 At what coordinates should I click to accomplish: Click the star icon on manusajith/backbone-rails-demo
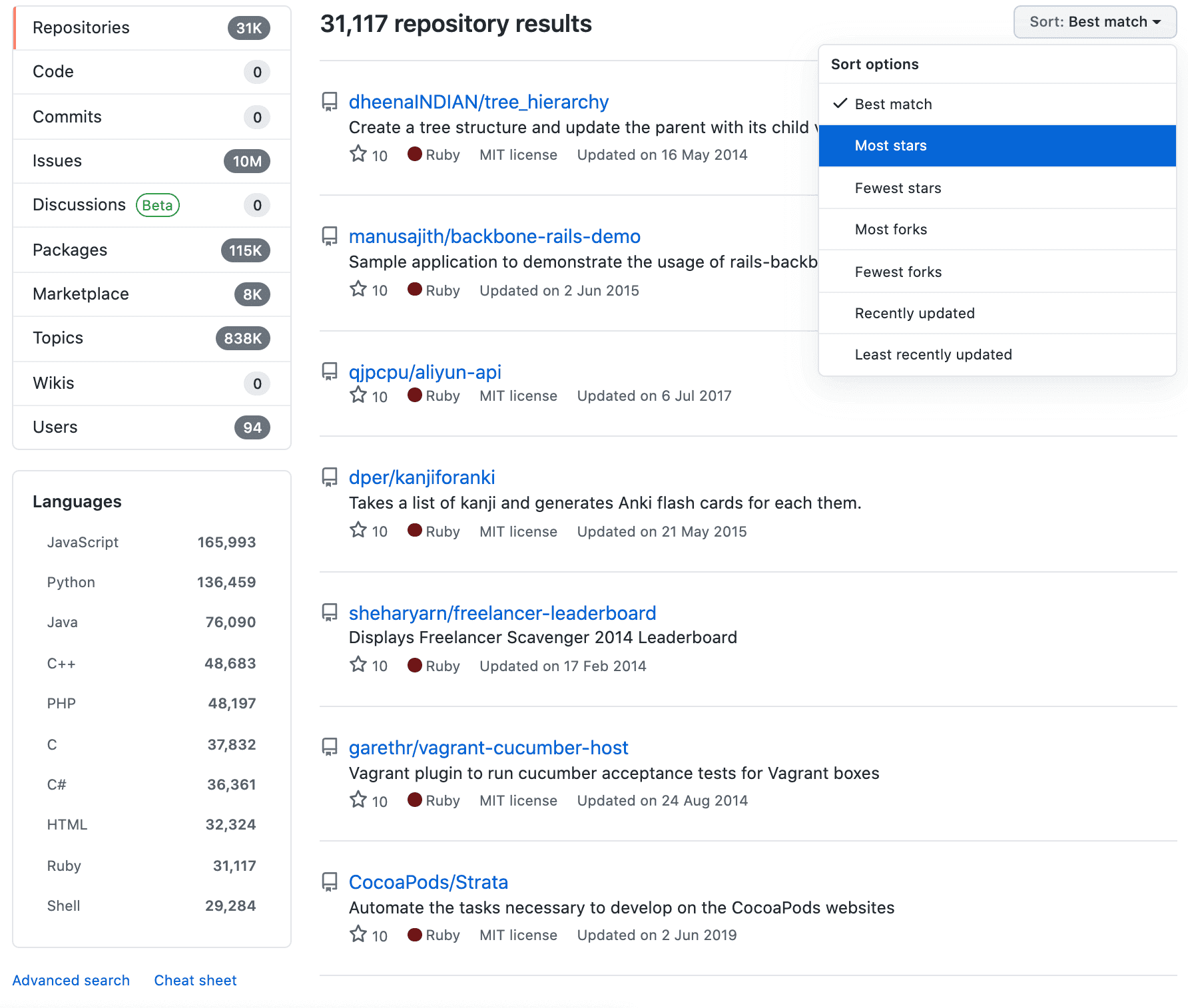pos(358,289)
